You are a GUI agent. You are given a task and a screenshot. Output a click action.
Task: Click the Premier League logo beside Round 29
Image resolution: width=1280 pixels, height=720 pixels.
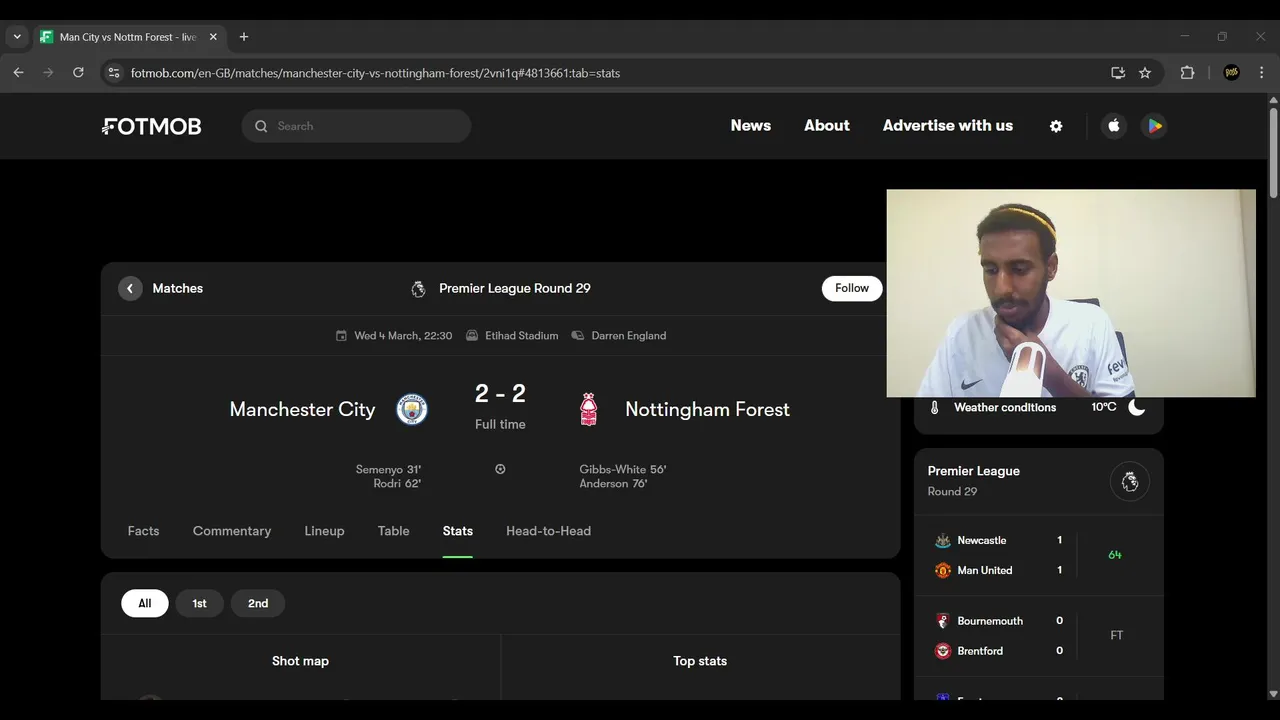[x=418, y=289]
